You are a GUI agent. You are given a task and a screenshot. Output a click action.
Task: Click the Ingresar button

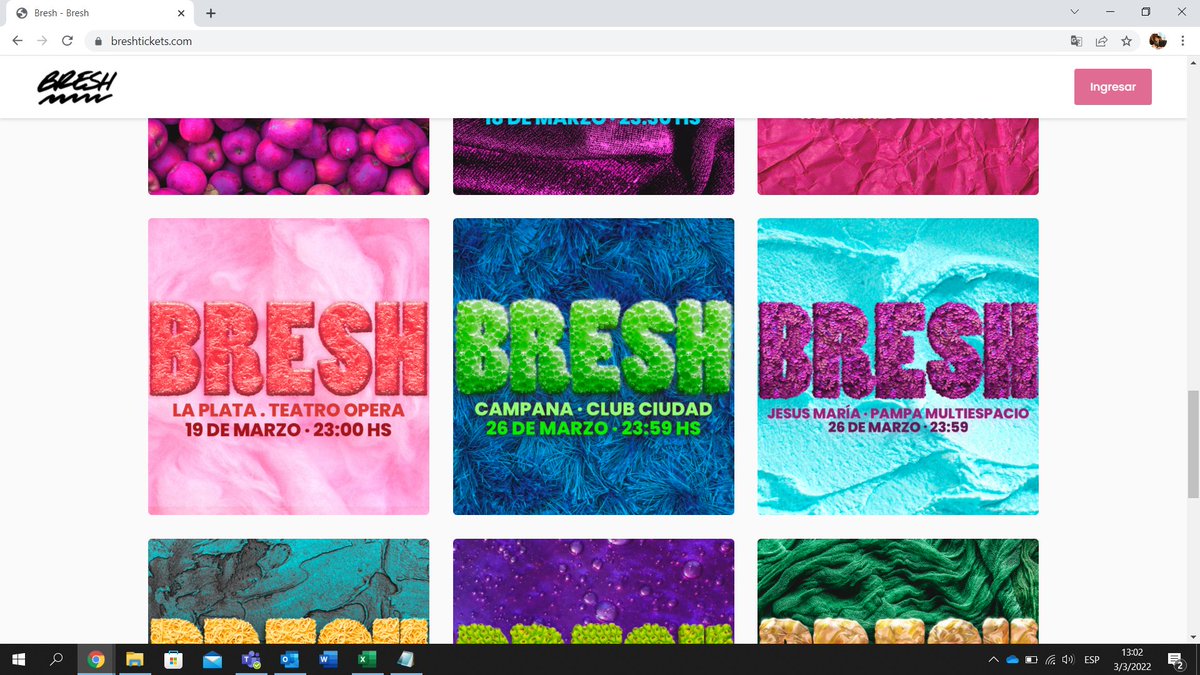pos(1112,87)
